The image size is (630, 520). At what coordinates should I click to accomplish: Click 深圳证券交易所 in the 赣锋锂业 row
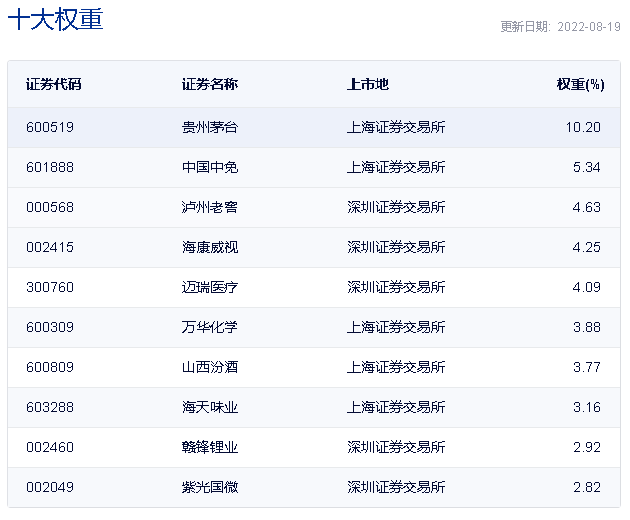point(396,447)
